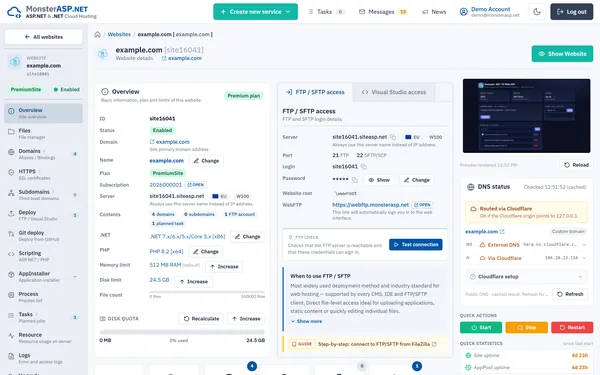Open Resource usage section
600x375 pixels.
pos(43,338)
